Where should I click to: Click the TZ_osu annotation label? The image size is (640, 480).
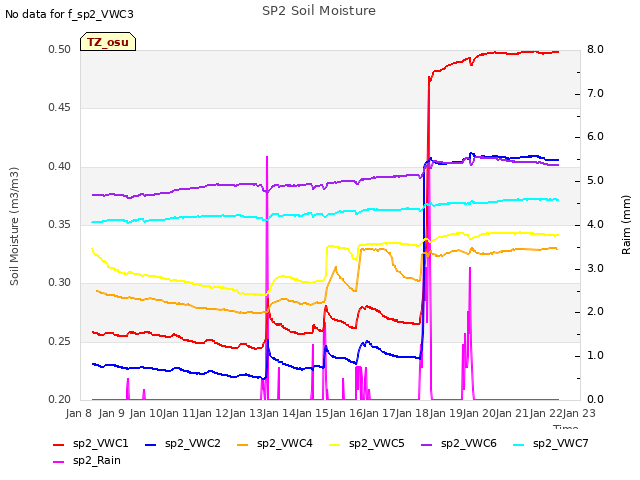point(108,42)
